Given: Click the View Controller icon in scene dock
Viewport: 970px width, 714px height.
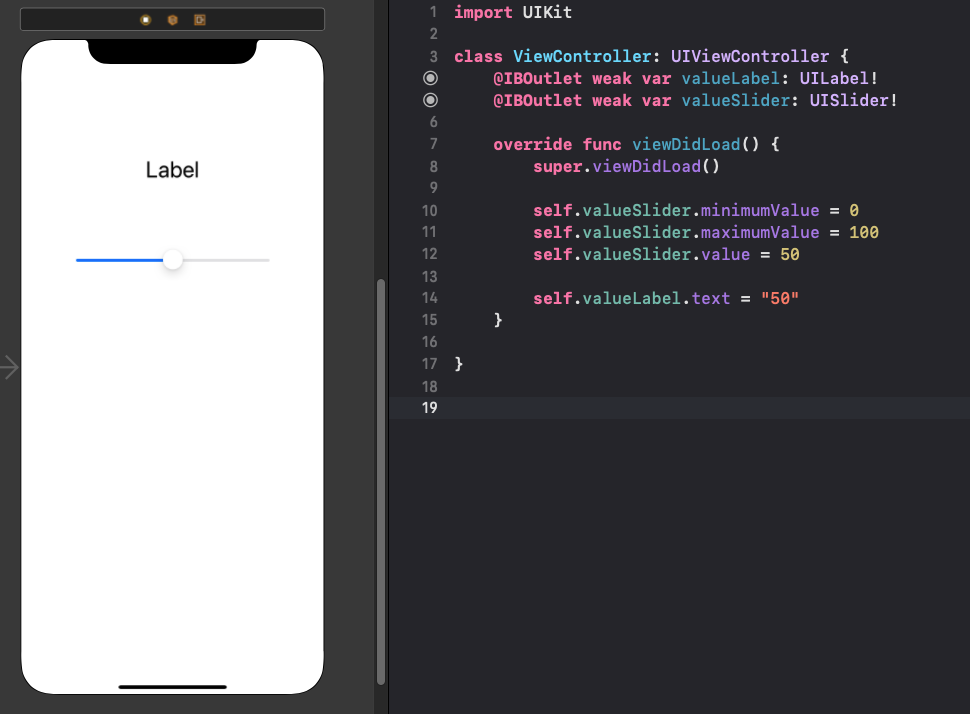Looking at the screenshot, I should (x=145, y=20).
